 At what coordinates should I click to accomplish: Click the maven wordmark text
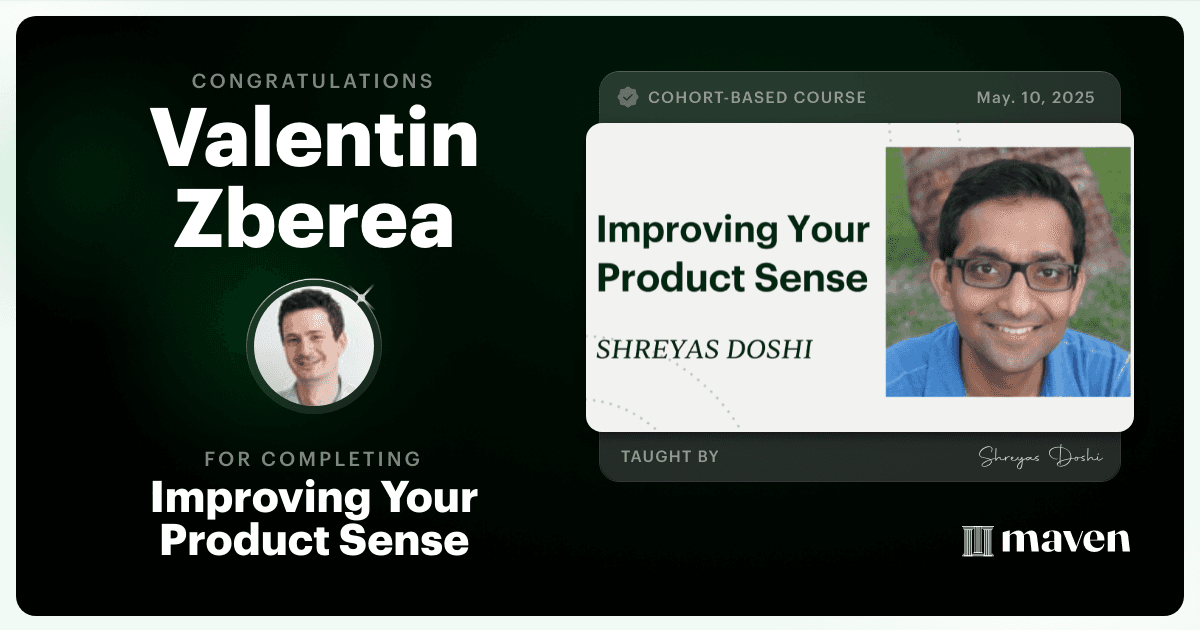tap(1065, 541)
